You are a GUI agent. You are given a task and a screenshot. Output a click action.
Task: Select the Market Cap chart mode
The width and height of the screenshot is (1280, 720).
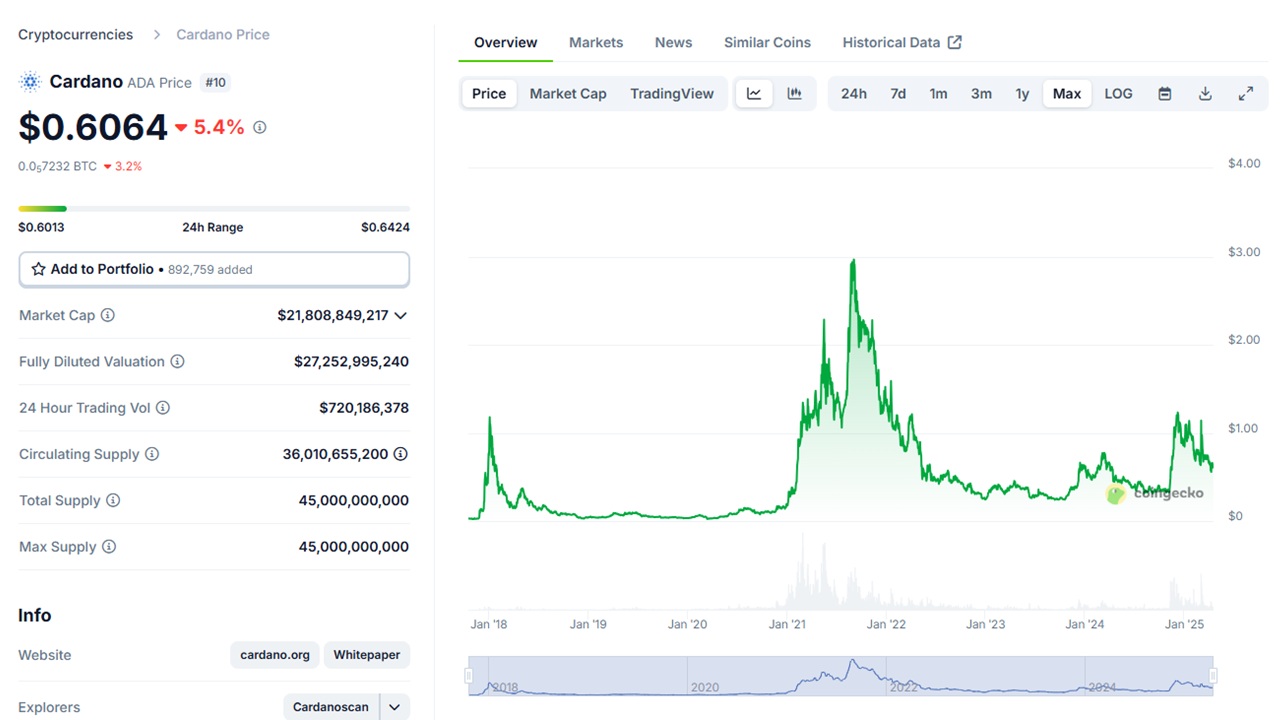tap(567, 94)
